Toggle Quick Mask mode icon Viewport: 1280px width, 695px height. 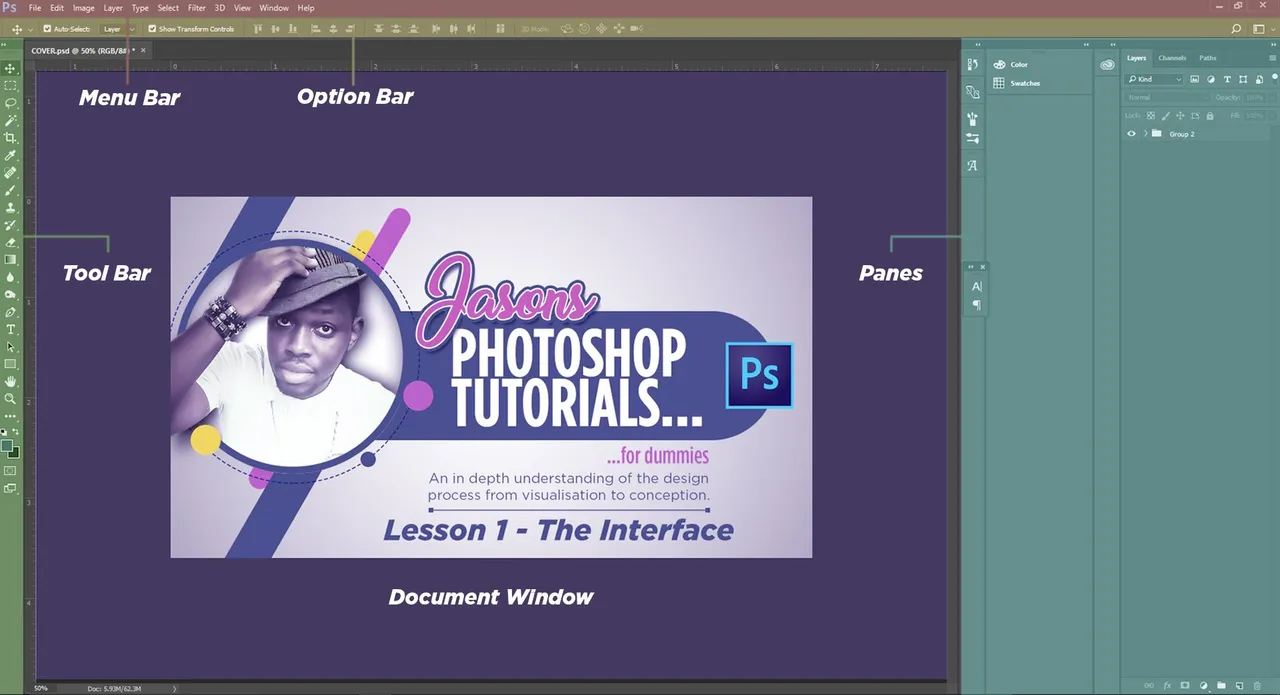tap(11, 470)
